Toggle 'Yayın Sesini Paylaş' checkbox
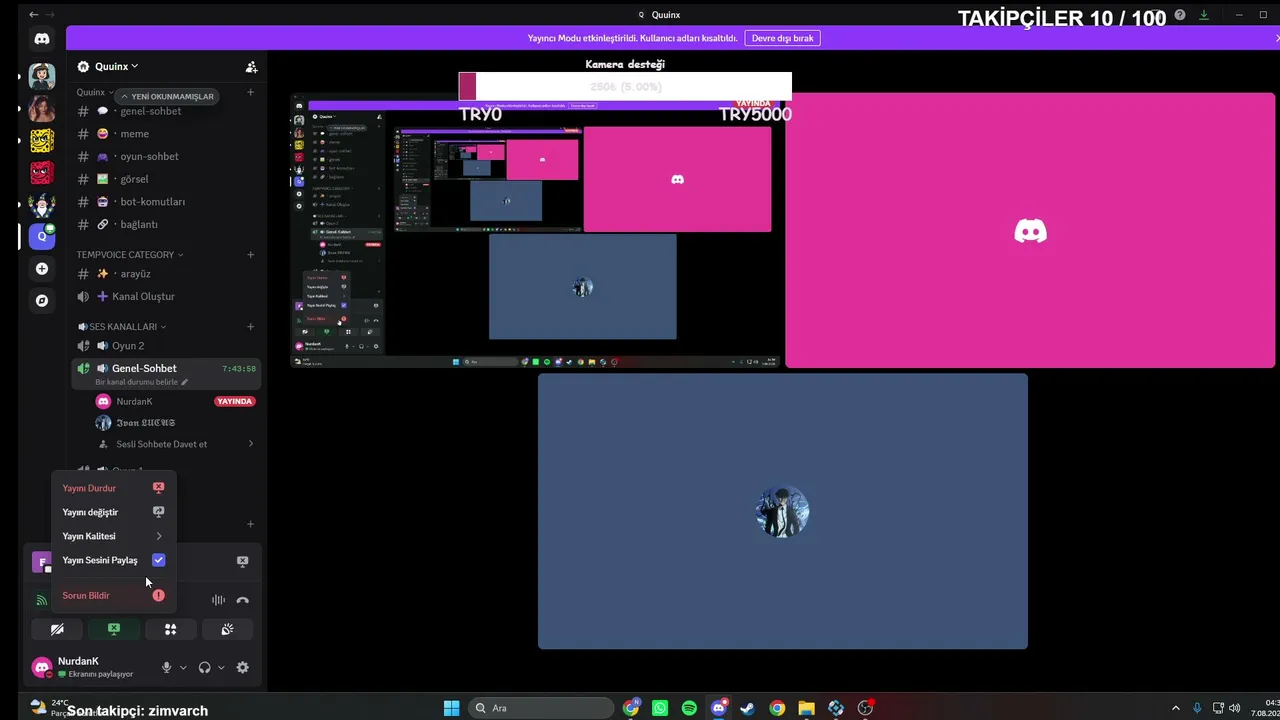 (158, 560)
